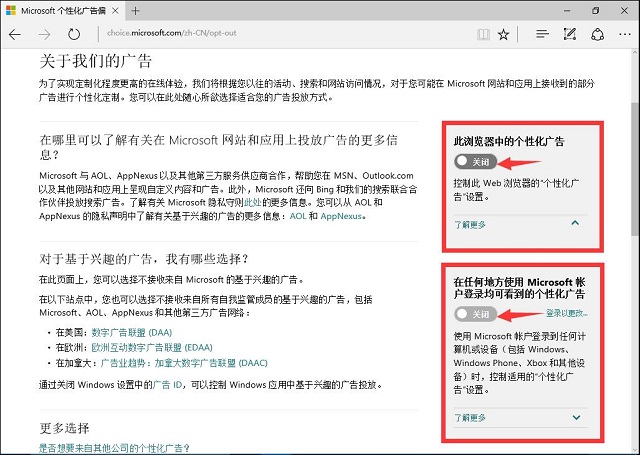The height and width of the screenshot is (455, 640).
Task: Open 数字广告联盟 (DAA) link
Action: pyautogui.click(x=132, y=333)
